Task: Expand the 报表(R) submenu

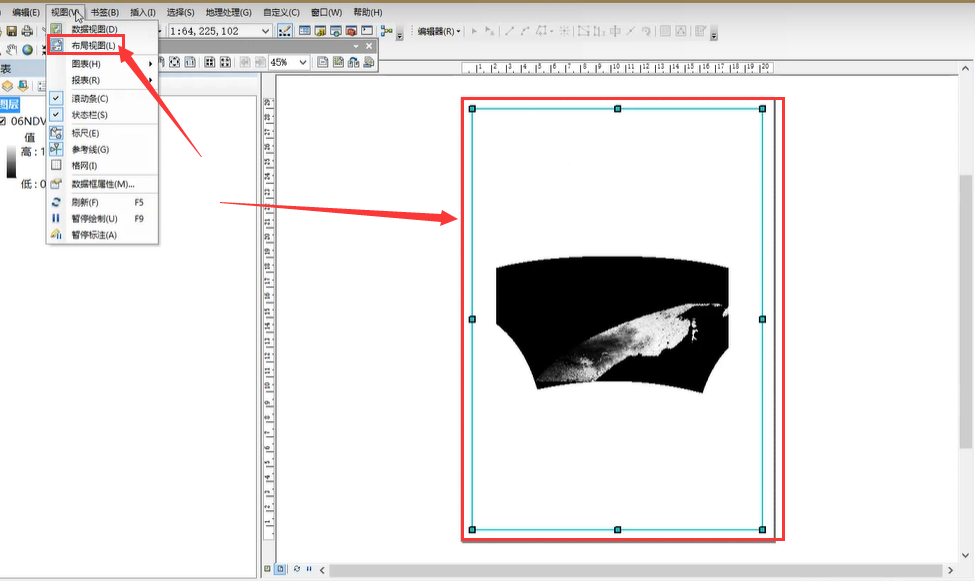Action: coord(103,80)
